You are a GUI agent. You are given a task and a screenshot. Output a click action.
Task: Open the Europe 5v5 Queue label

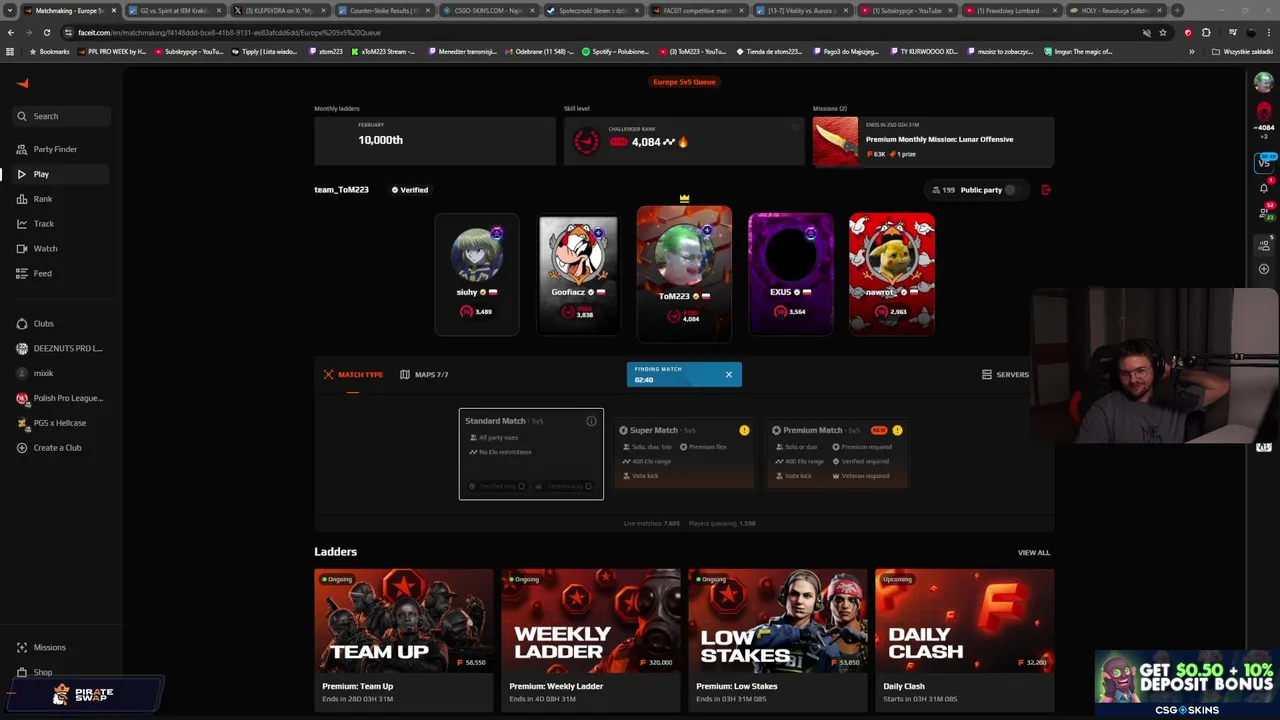(x=685, y=82)
